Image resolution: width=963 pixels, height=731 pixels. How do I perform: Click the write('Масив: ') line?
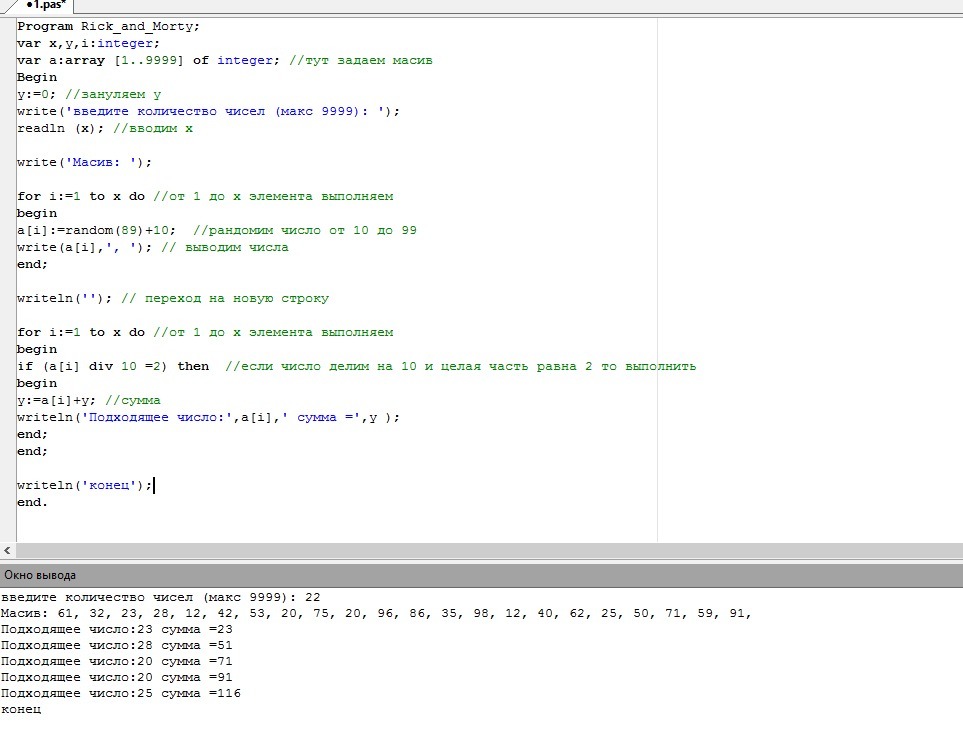(x=84, y=162)
